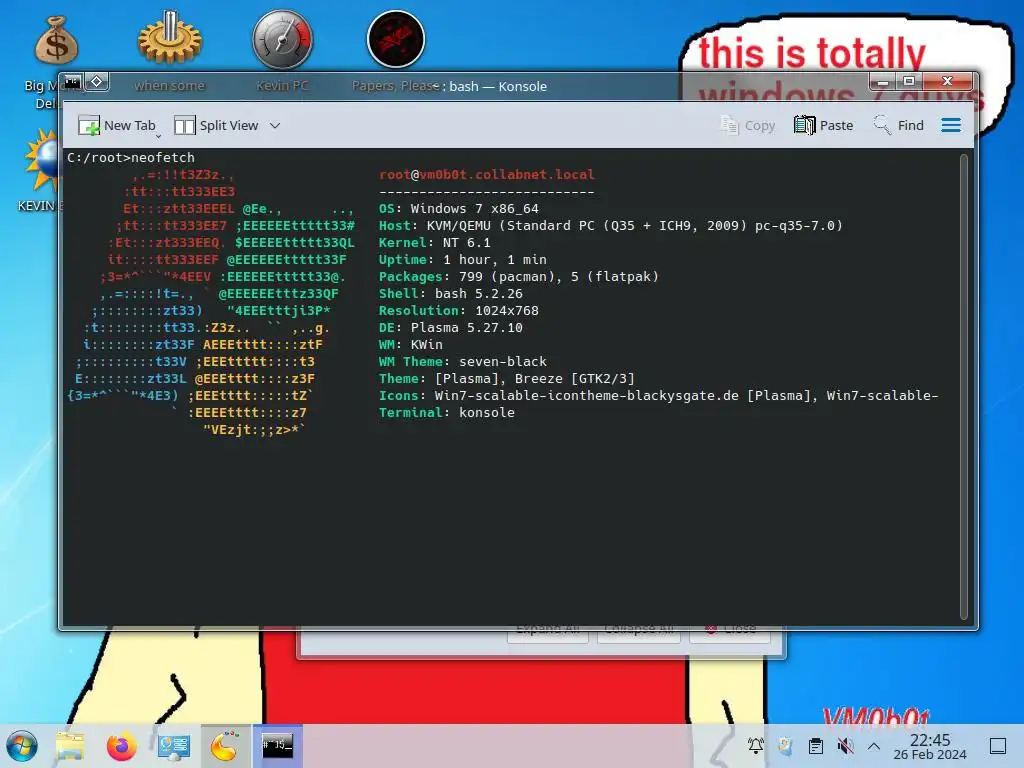The height and width of the screenshot is (768, 1024).
Task: Select the Kevin PC gauge desktop icon
Action: 282,40
